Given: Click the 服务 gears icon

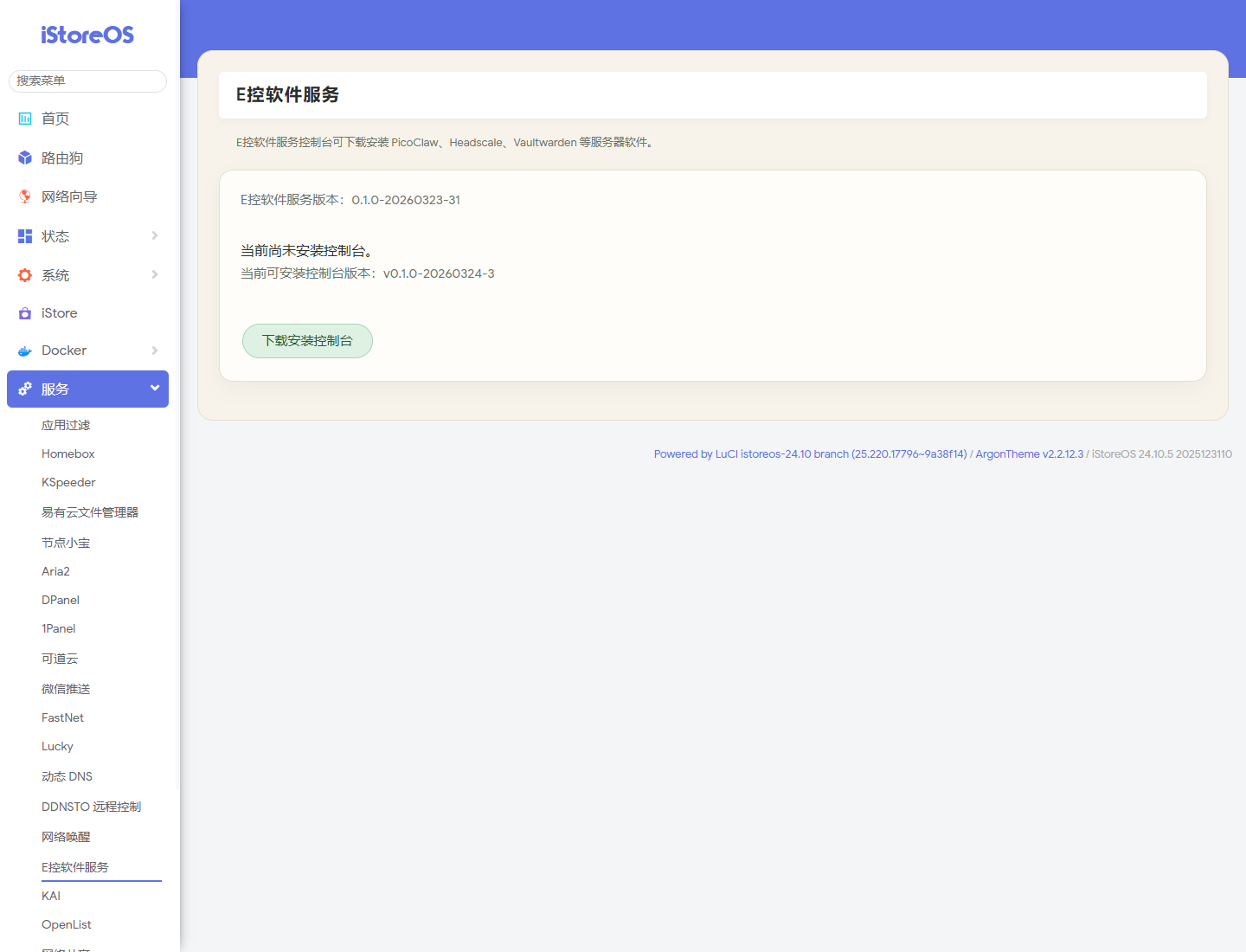Looking at the screenshot, I should pyautogui.click(x=25, y=389).
